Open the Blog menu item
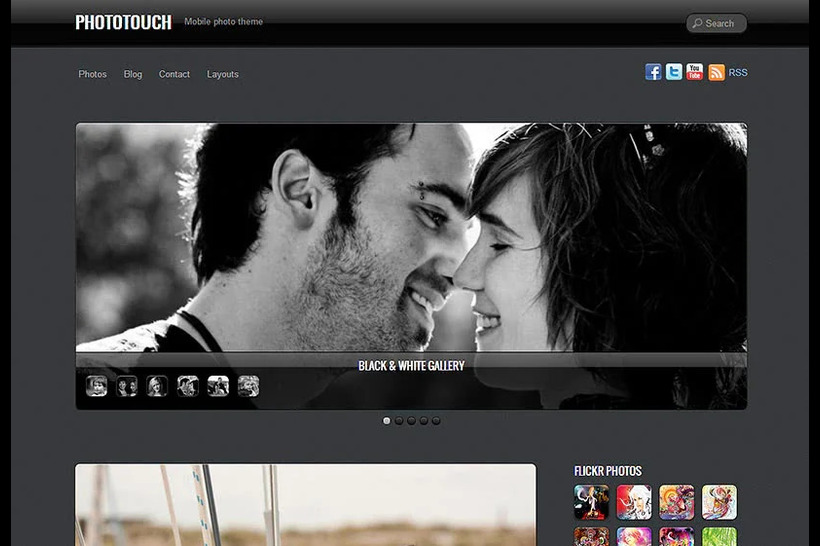820x546 pixels. tap(133, 74)
